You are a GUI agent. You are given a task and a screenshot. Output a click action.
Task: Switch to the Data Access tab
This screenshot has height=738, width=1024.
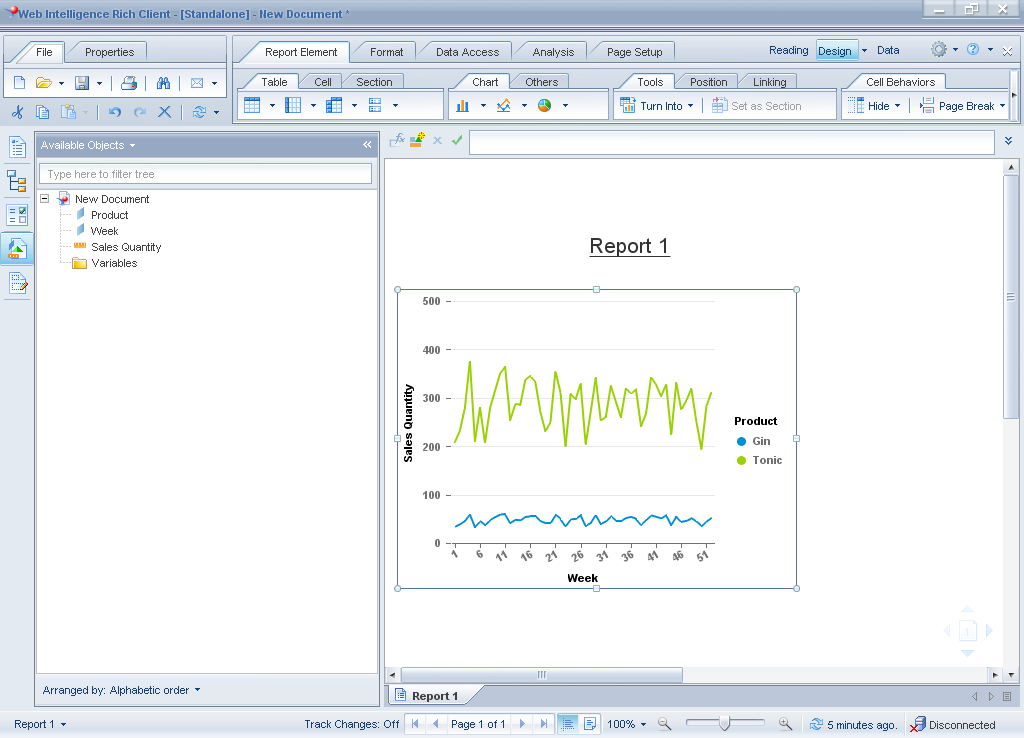click(x=467, y=52)
